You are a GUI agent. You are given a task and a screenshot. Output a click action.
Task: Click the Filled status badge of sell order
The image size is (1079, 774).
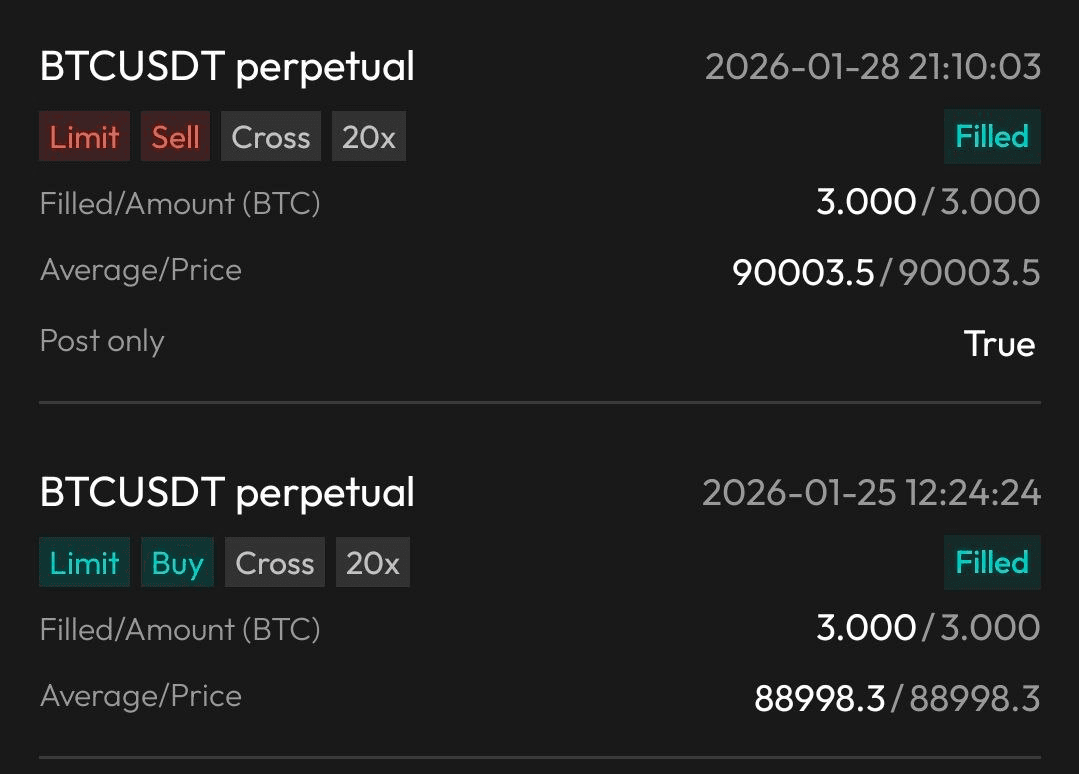coord(992,136)
